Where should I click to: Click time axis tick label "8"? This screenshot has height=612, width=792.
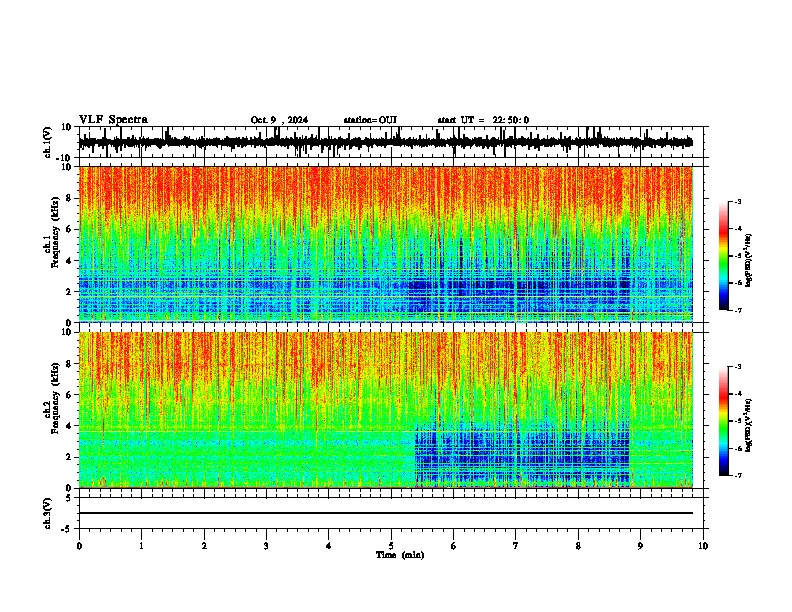click(578, 546)
